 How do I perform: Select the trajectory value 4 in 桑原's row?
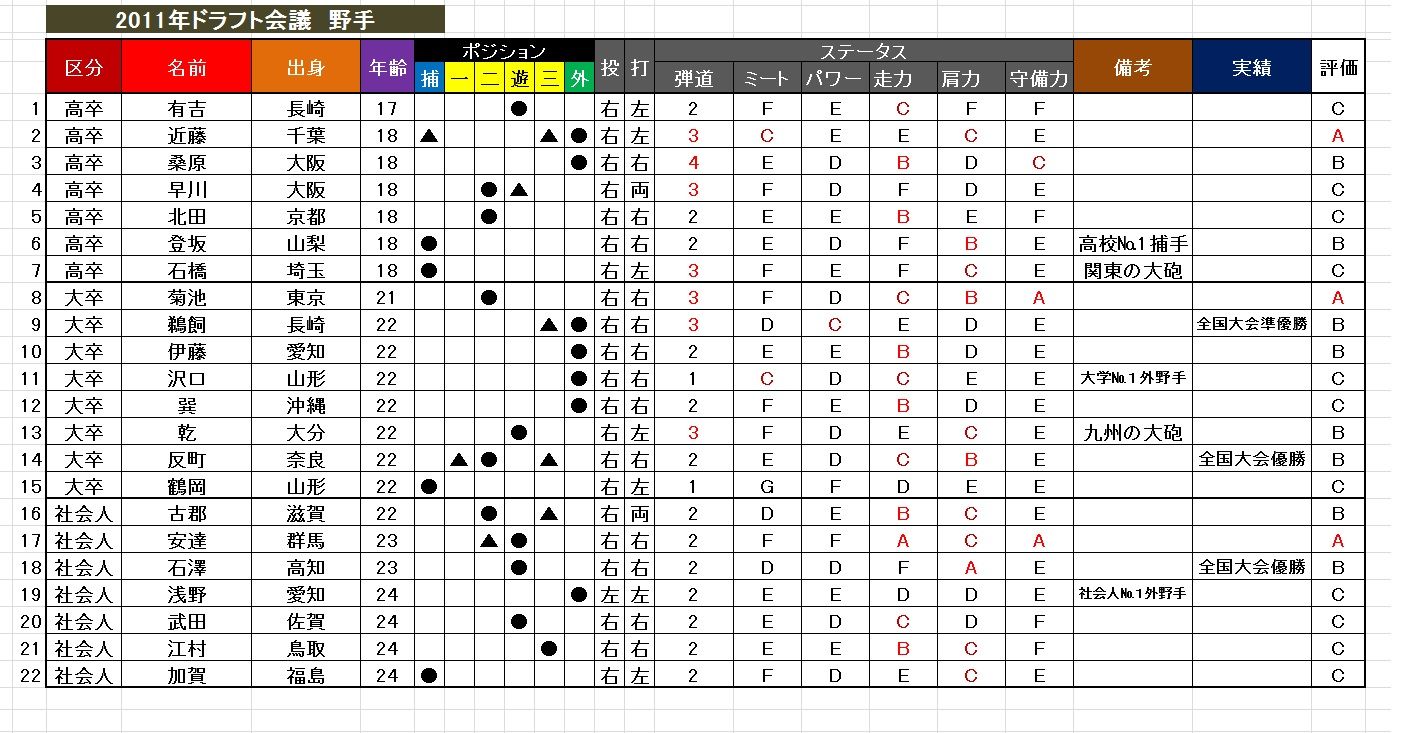click(693, 163)
